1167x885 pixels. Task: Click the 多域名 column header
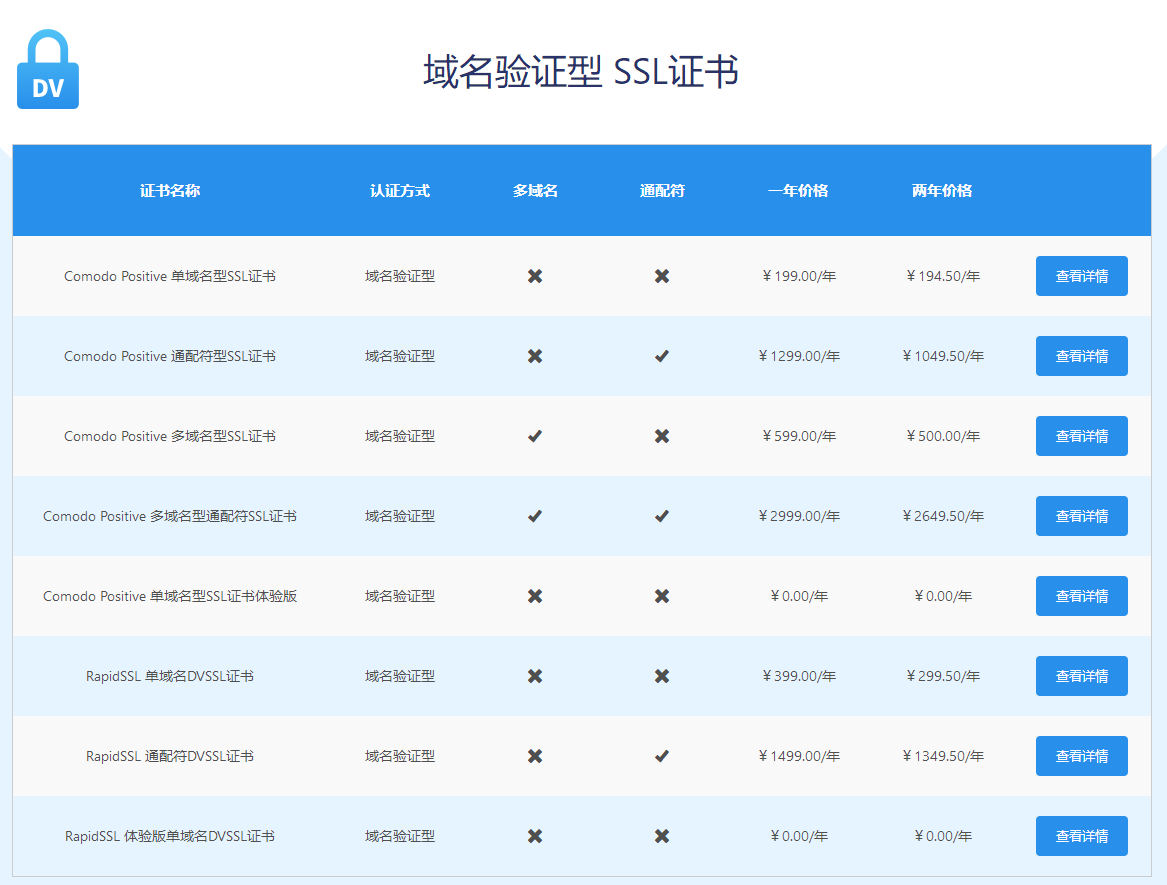(x=534, y=191)
